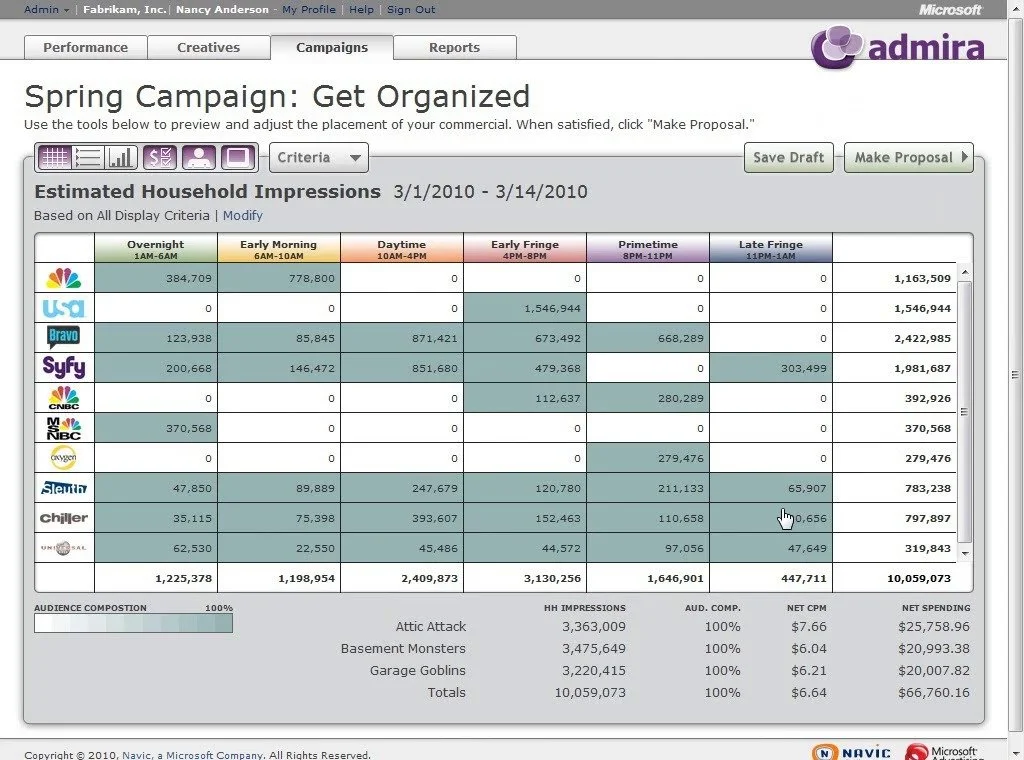The image size is (1024, 760).
Task: Select the Primetime 8PM-11PM column header
Action: pos(648,249)
